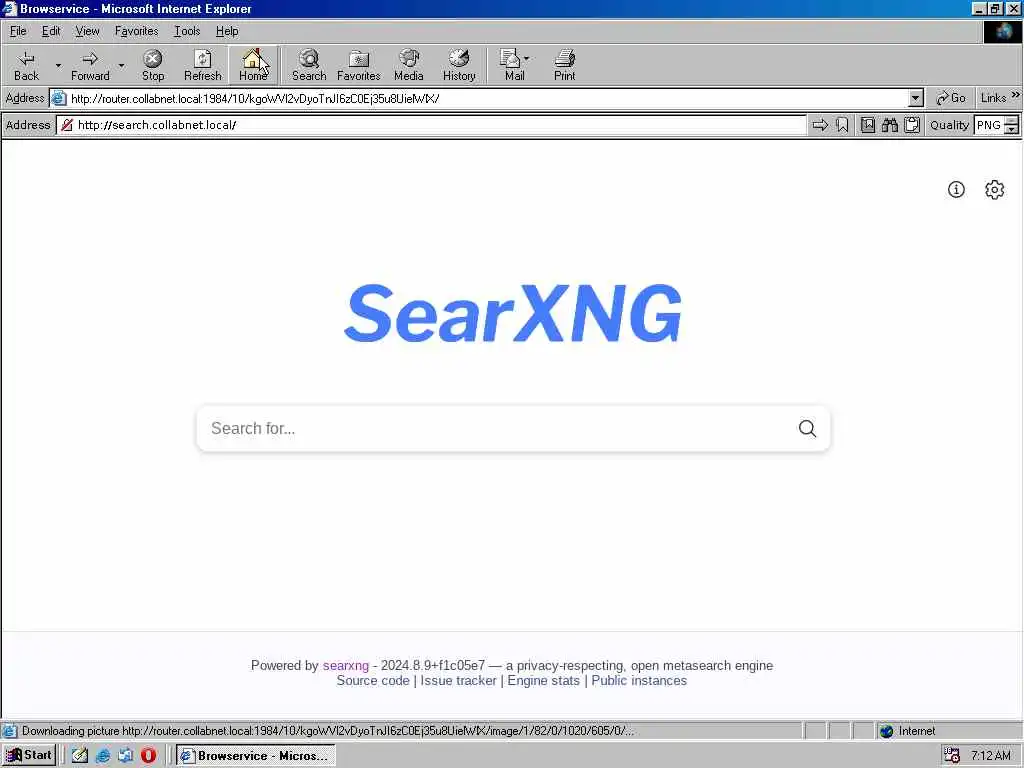Click the status bar page icon
1024x768 pixels.
point(10,731)
